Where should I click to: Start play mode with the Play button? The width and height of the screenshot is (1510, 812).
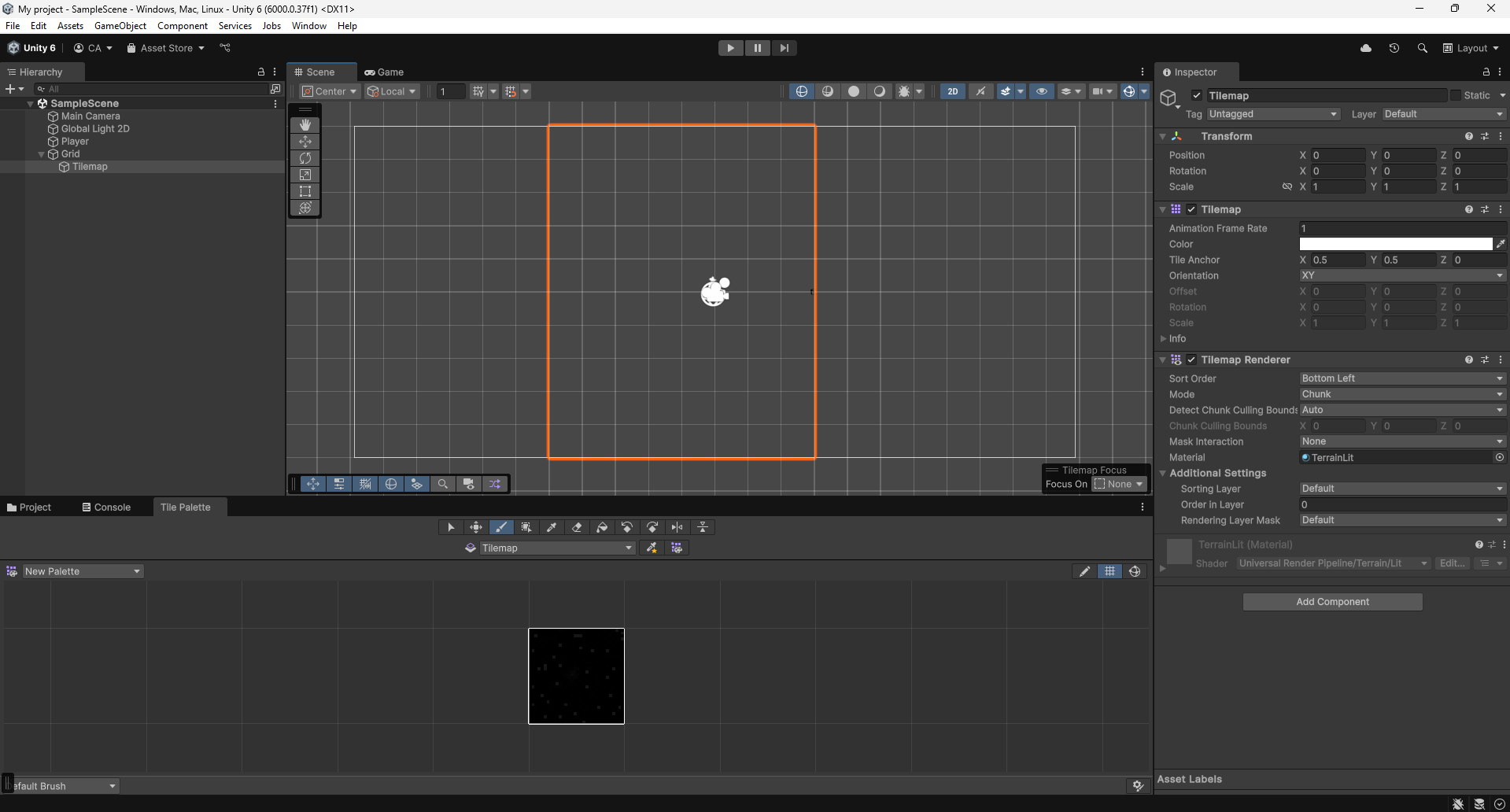coord(731,48)
